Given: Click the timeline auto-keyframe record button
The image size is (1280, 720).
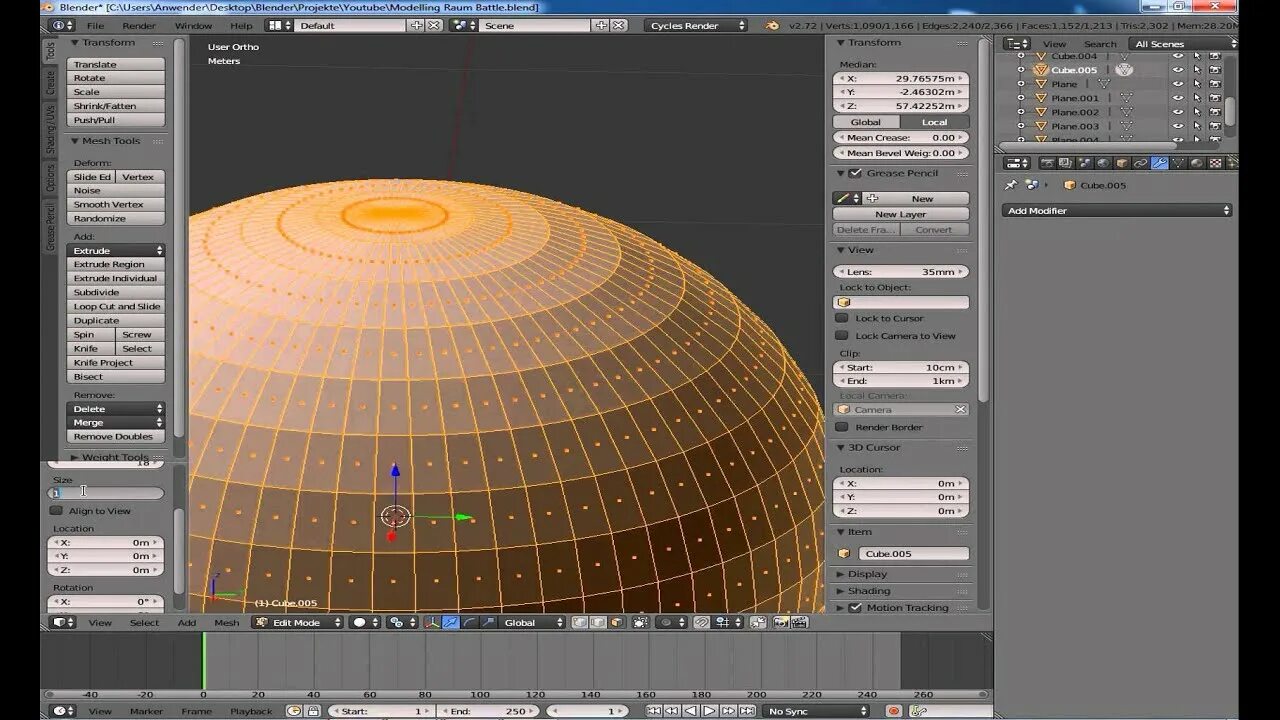Looking at the screenshot, I should pyautogui.click(x=893, y=711).
